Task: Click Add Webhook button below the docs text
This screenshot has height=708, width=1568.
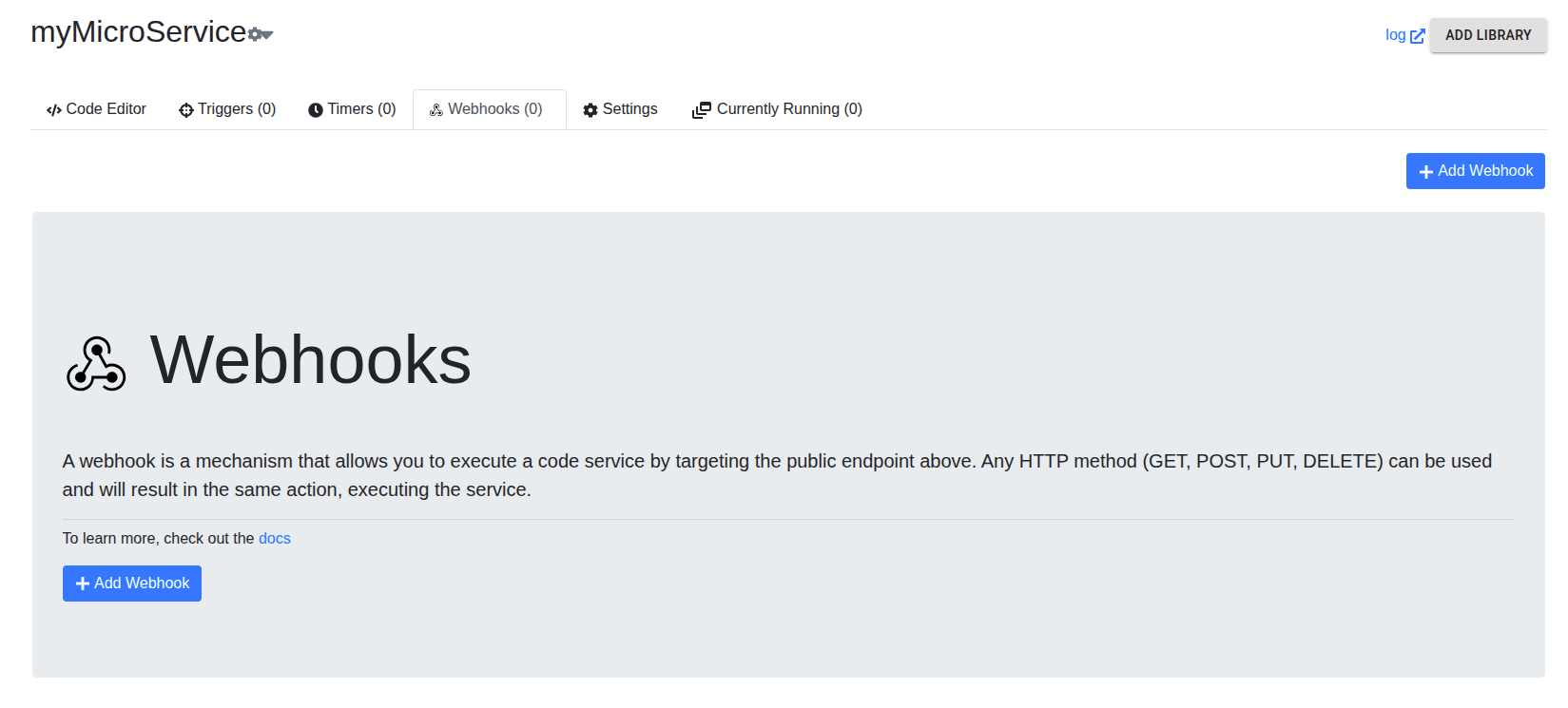Action: (x=132, y=584)
